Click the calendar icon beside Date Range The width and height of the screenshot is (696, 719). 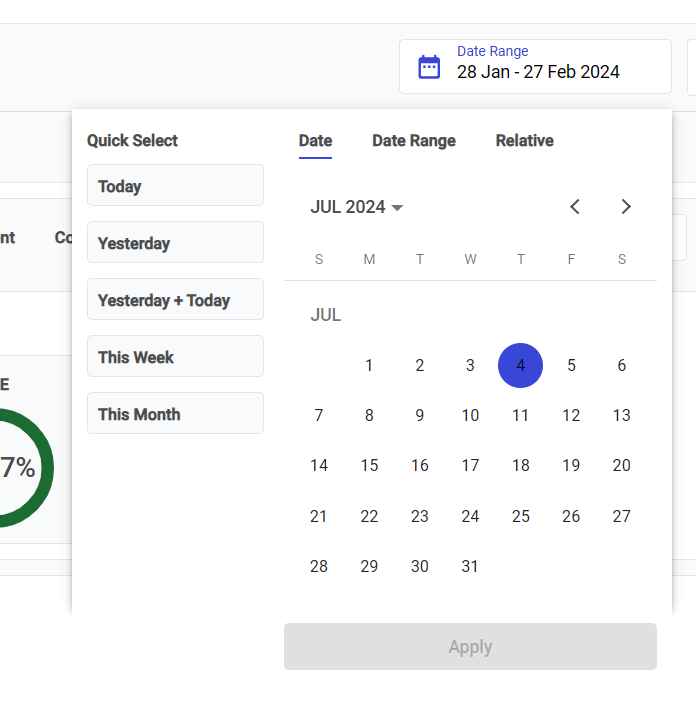(x=429, y=67)
